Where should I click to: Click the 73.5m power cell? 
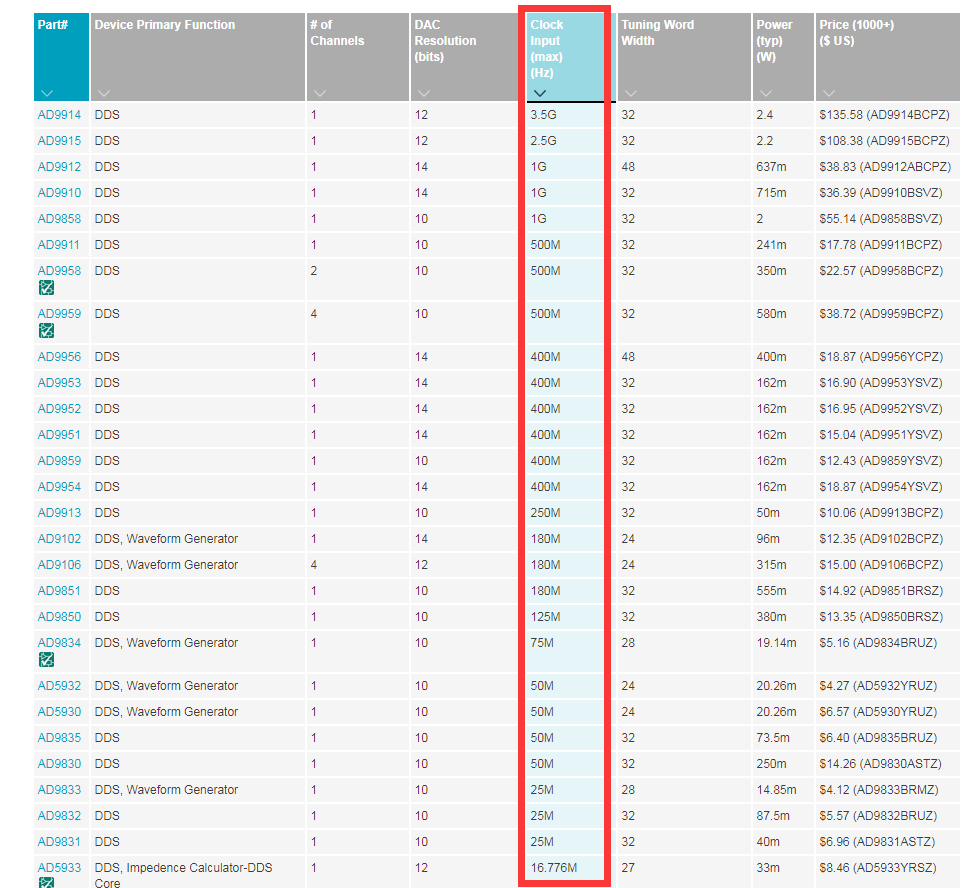pos(773,738)
